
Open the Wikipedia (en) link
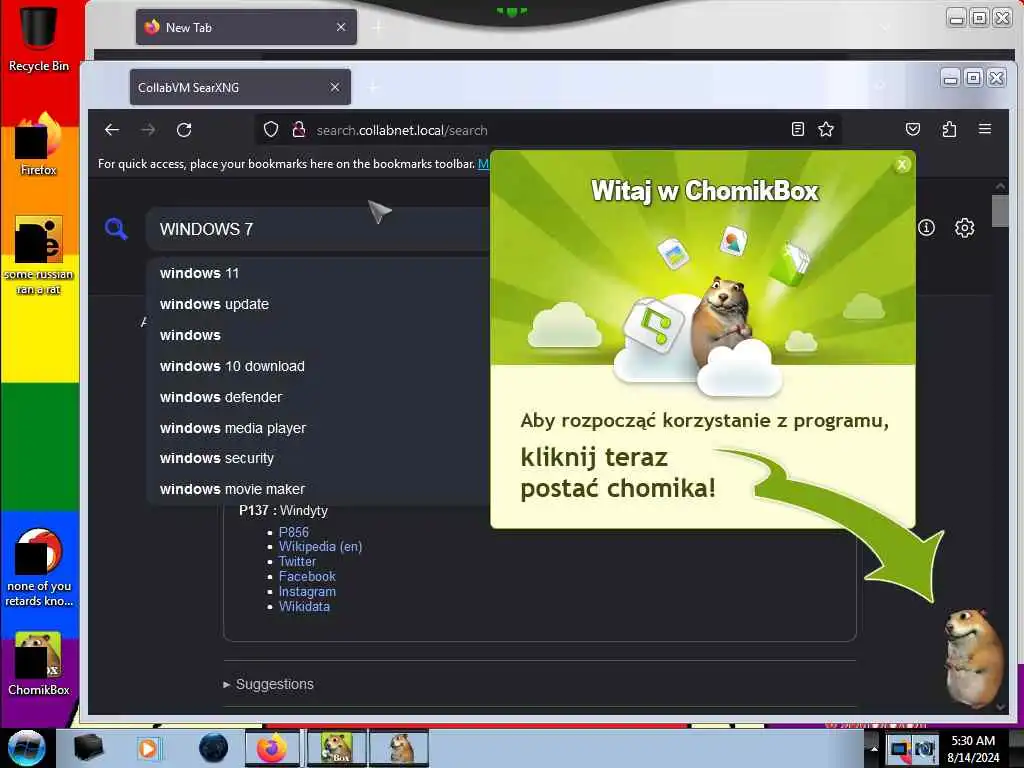pos(320,547)
